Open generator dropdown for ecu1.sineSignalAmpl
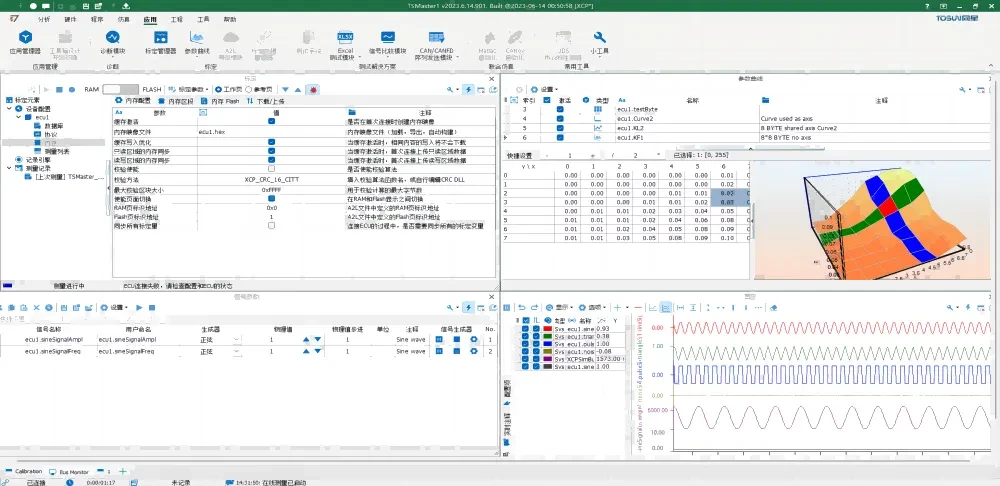Screen dimensions: 1000x486 click(237, 340)
